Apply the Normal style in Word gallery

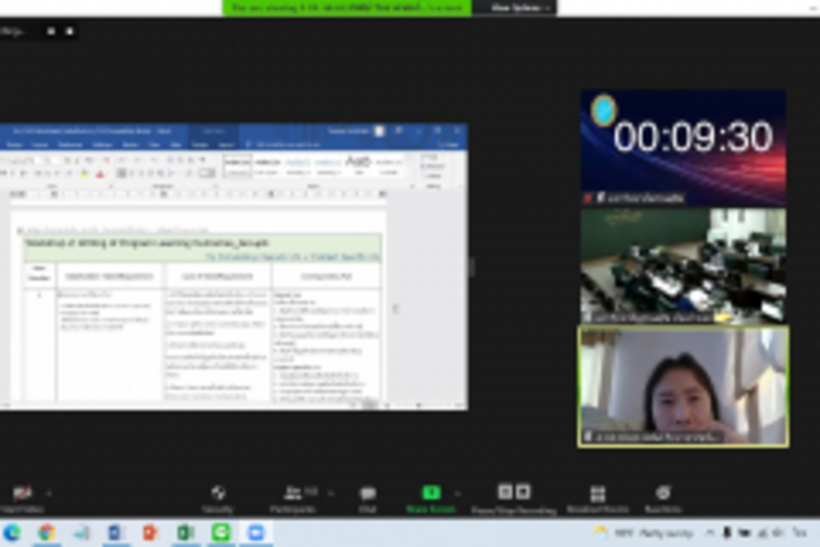pyautogui.click(x=237, y=166)
